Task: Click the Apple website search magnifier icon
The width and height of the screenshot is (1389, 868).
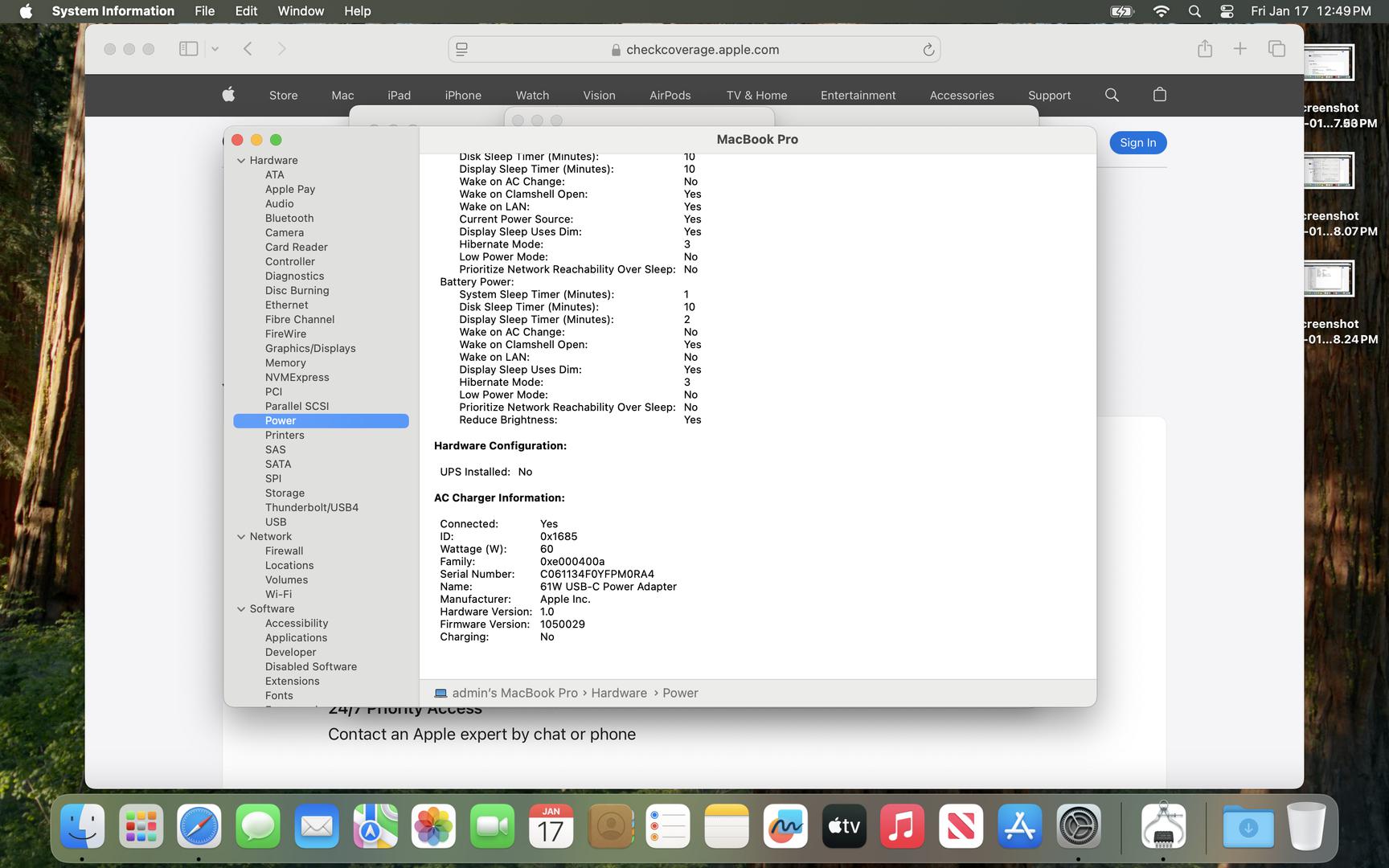Action: 1112,95
